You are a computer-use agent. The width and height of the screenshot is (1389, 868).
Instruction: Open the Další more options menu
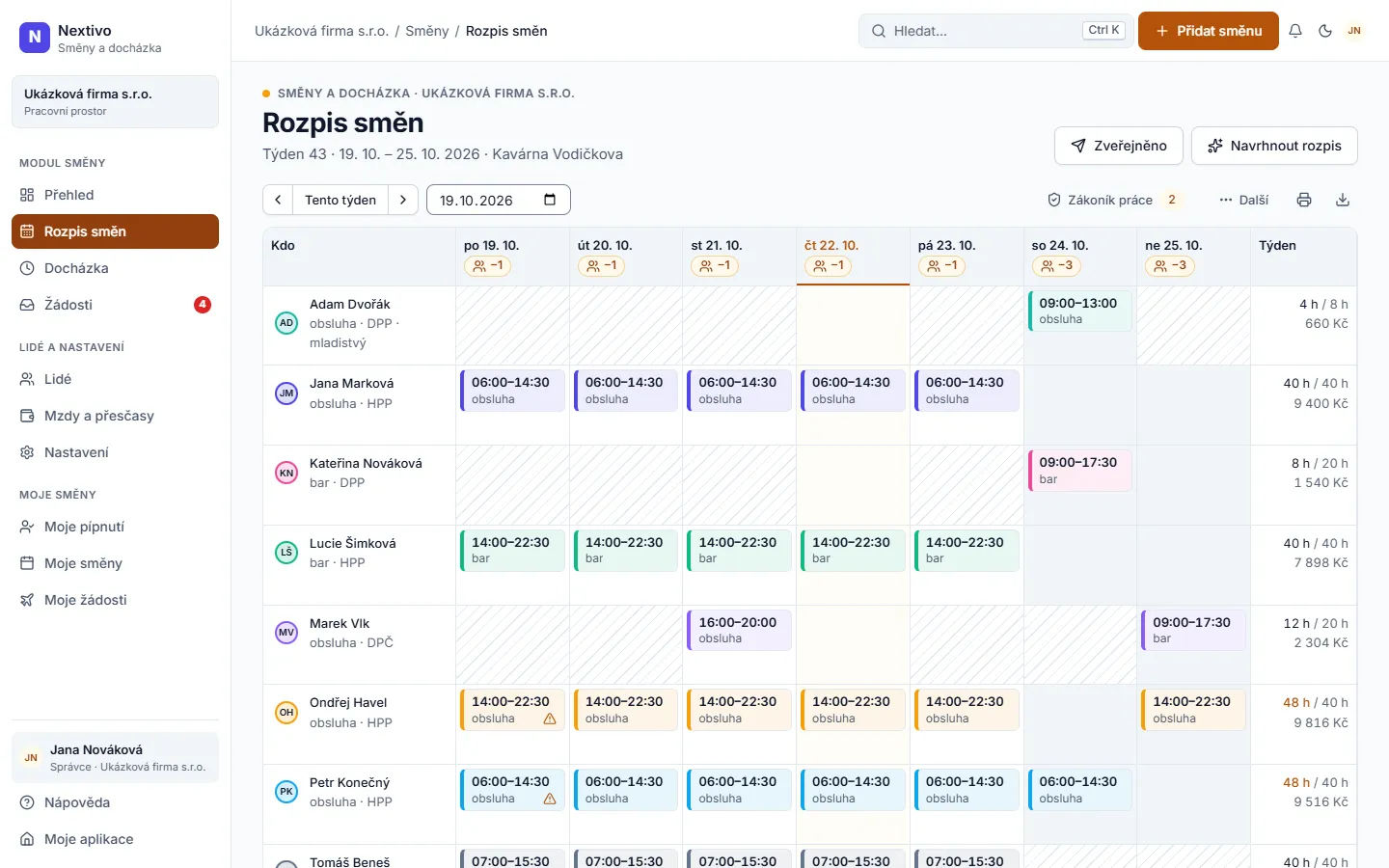click(1244, 200)
